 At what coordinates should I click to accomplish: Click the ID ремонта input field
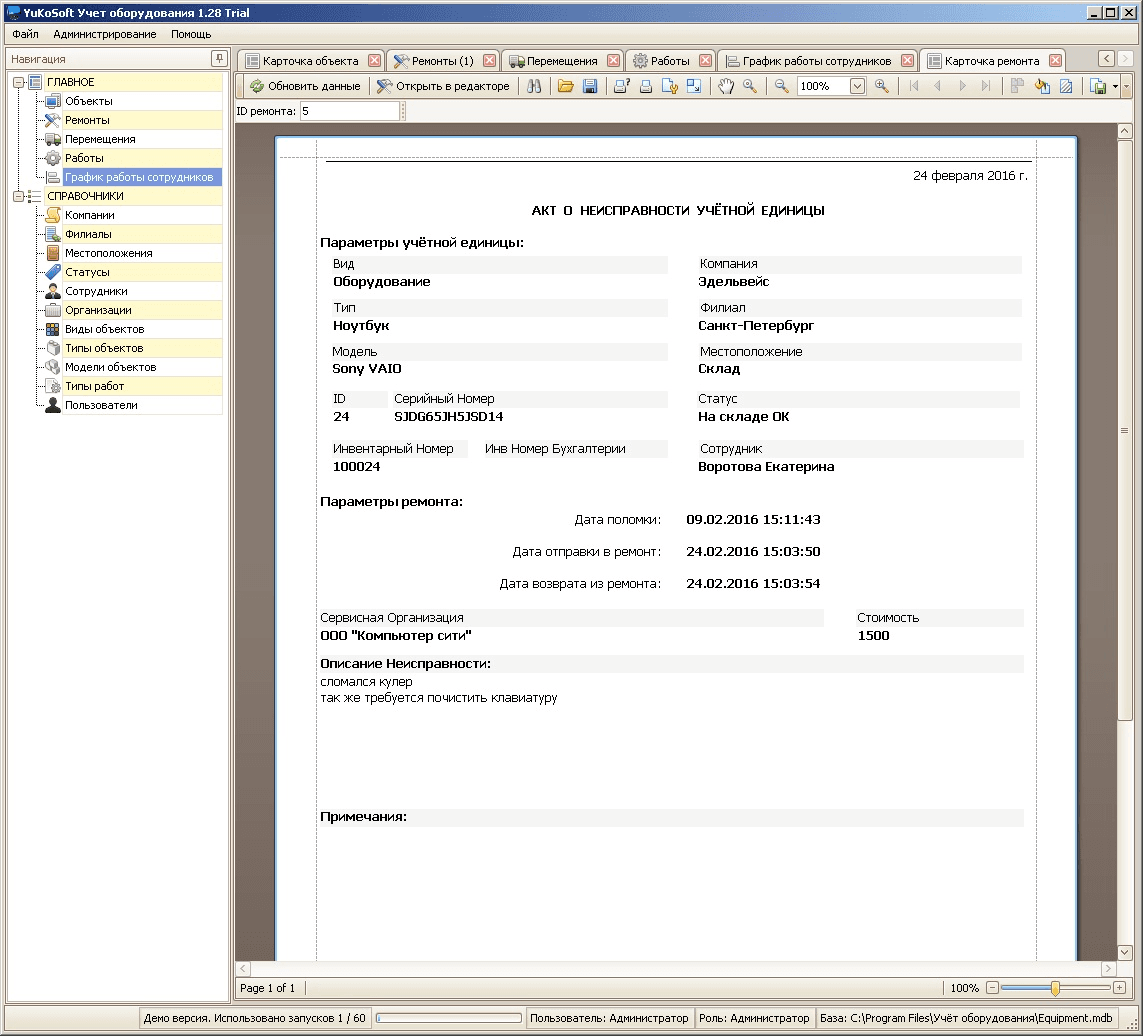pyautogui.click(x=350, y=112)
